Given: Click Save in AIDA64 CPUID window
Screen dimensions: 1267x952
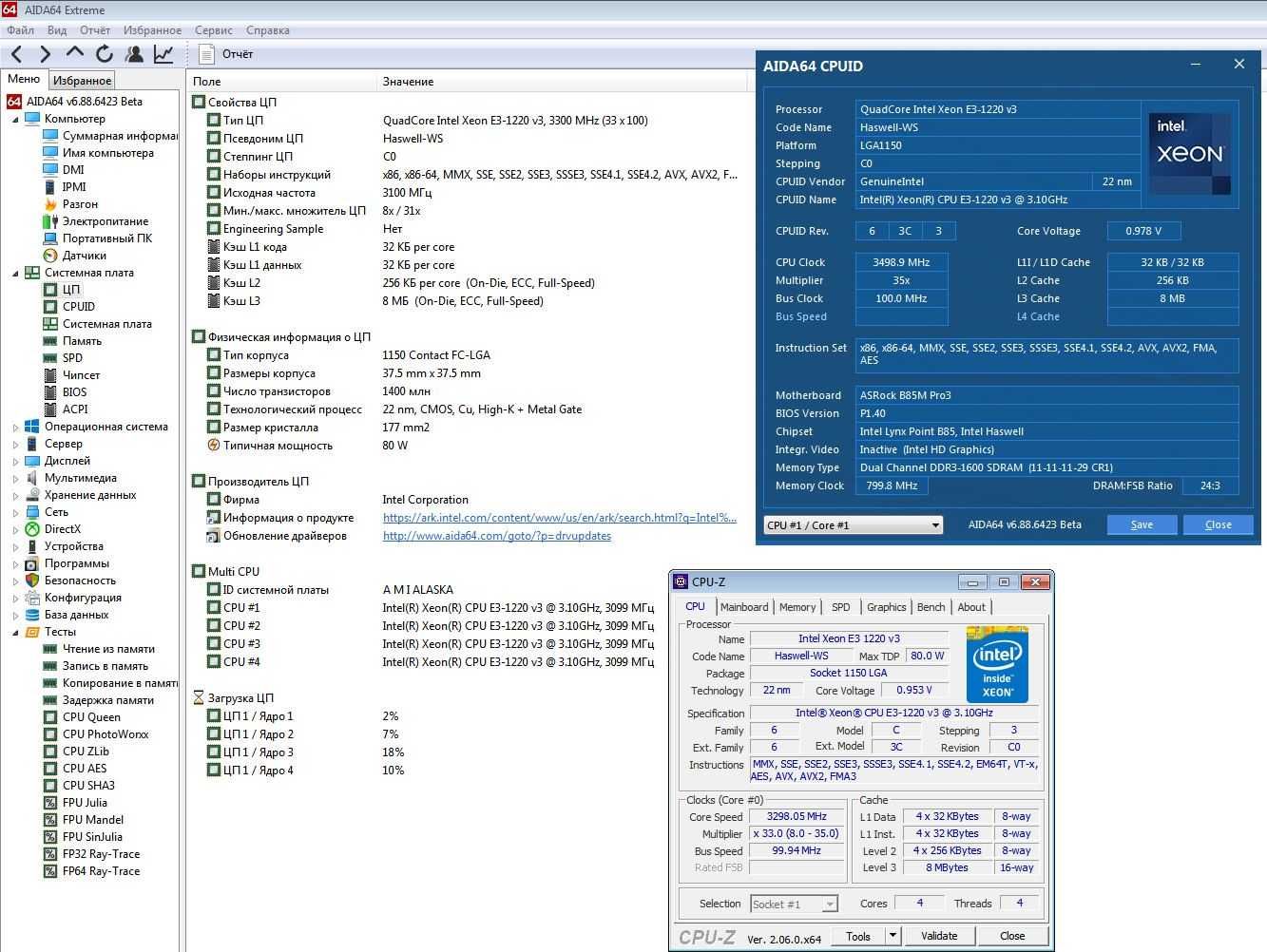Looking at the screenshot, I should pos(1142,524).
